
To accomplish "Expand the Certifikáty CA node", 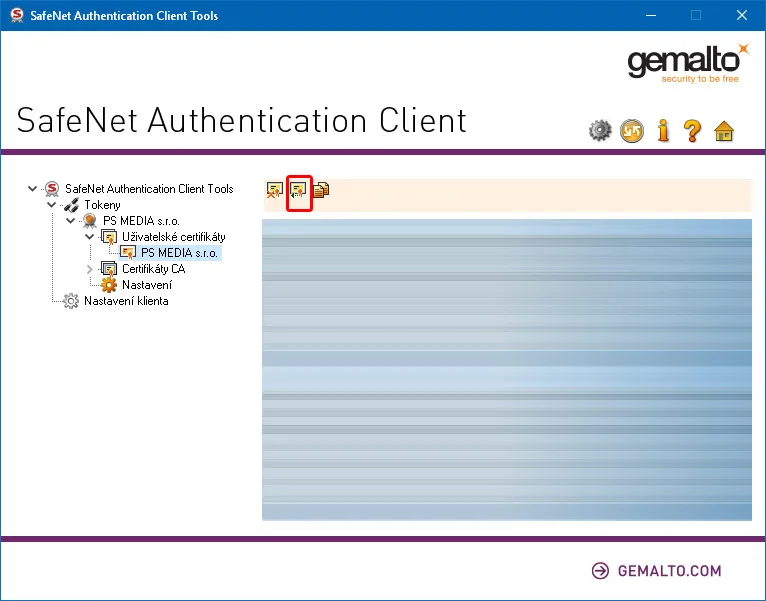I will tap(89, 269).
